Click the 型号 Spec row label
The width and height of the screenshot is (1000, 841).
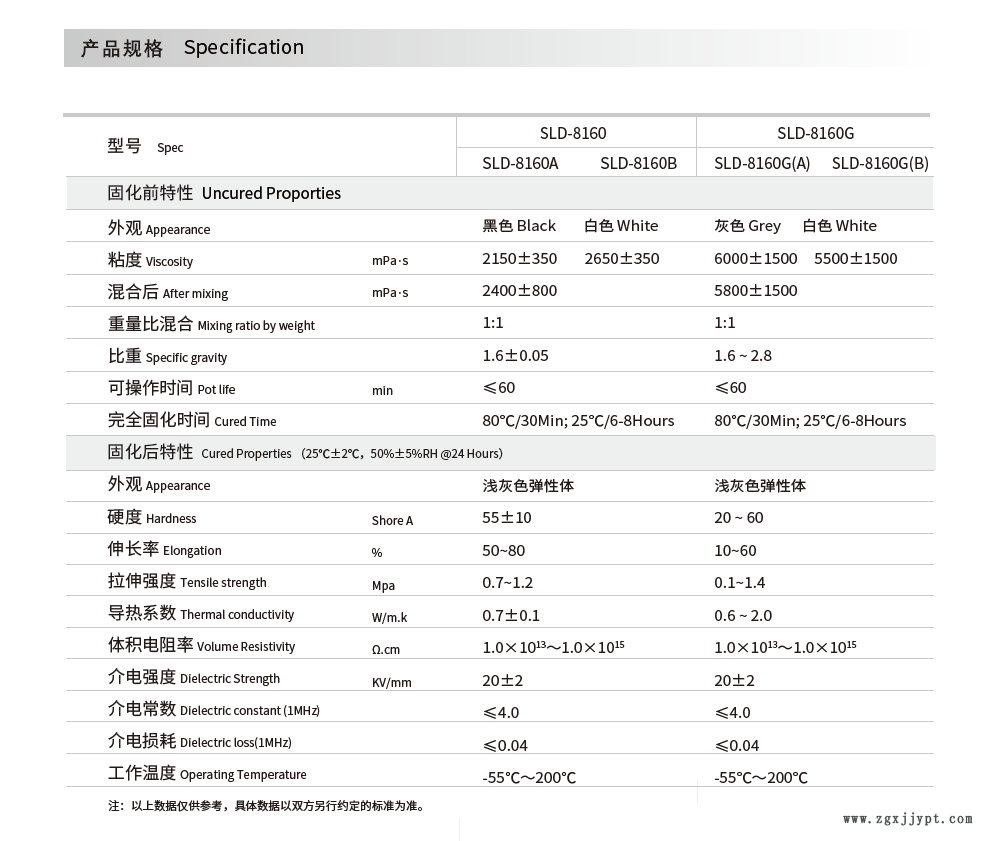coord(145,147)
